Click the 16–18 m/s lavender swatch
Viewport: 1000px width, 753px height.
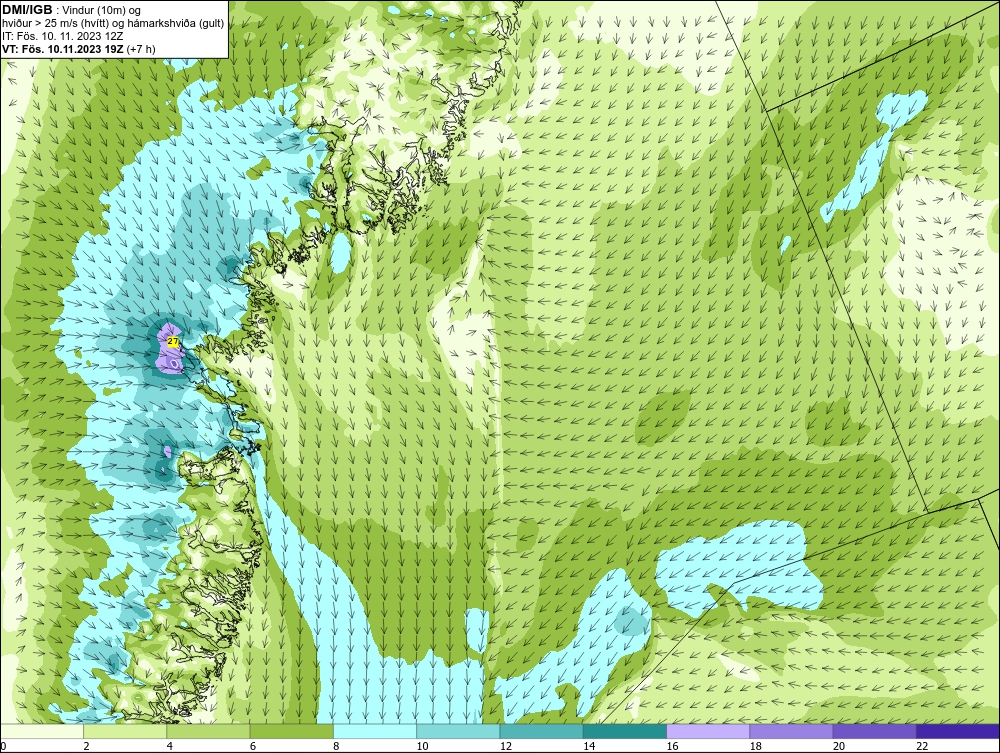tap(708, 731)
